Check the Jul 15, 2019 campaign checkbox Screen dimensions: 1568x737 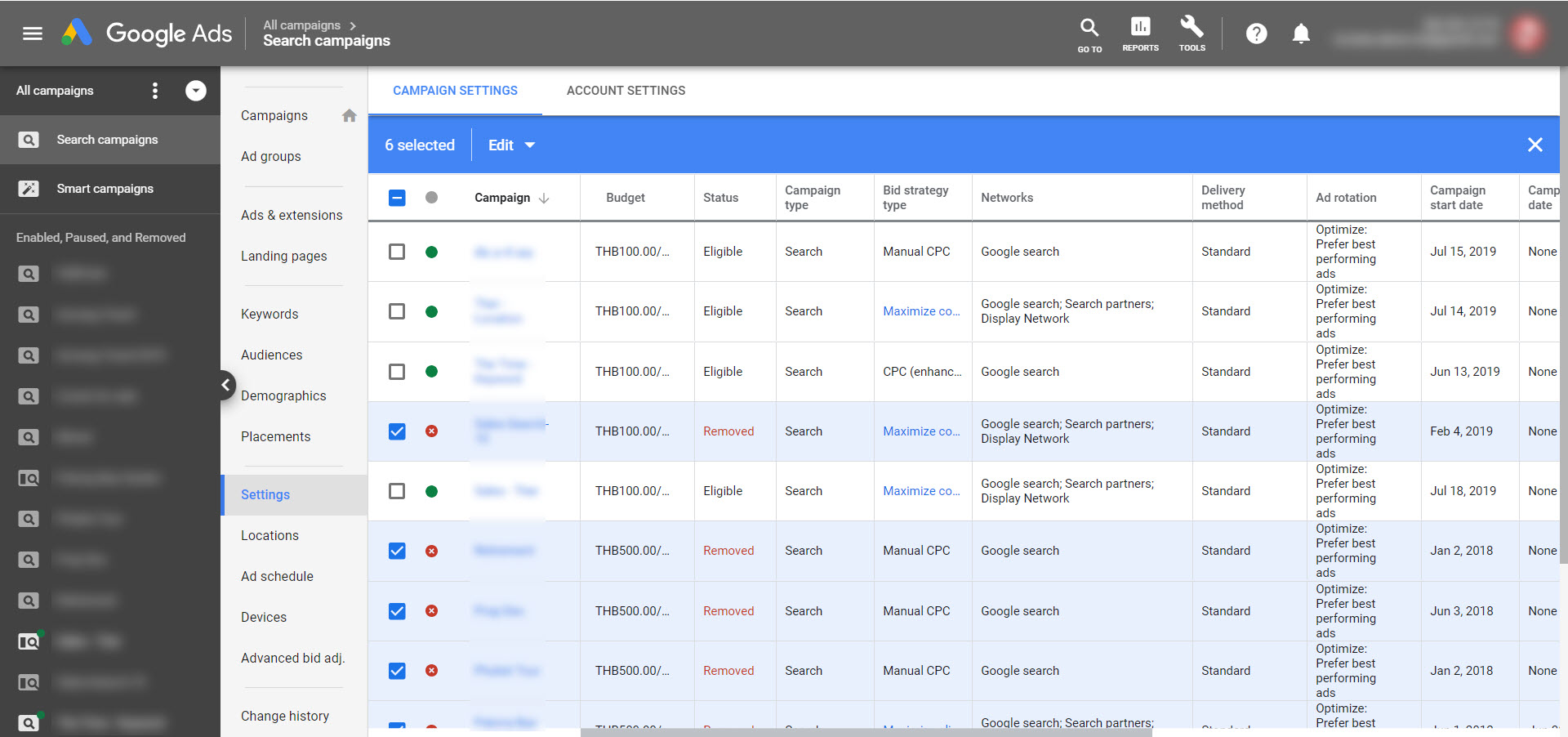pyautogui.click(x=397, y=252)
